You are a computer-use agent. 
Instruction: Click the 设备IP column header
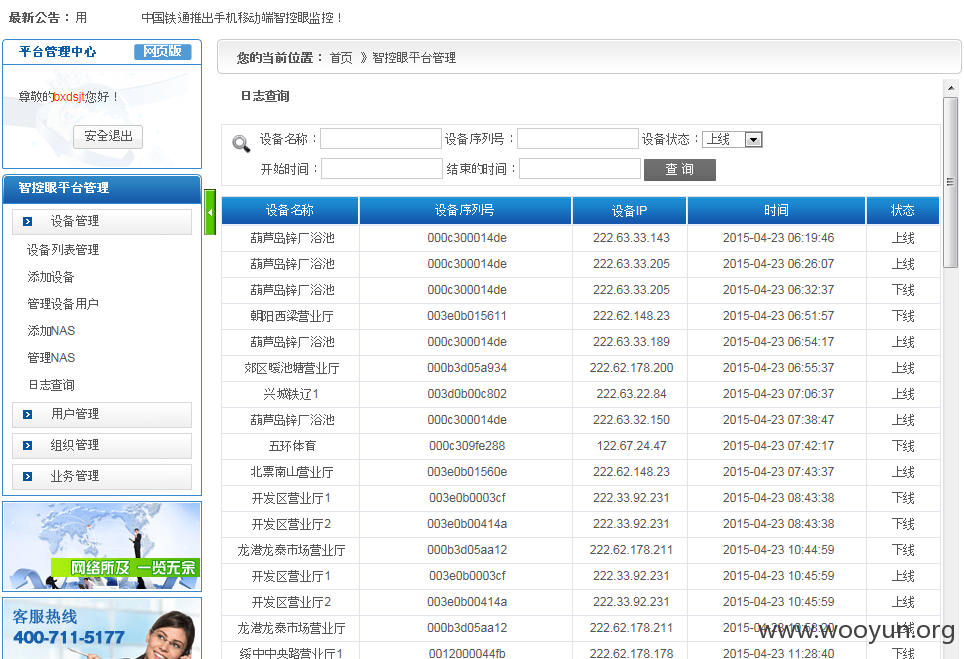click(629, 210)
